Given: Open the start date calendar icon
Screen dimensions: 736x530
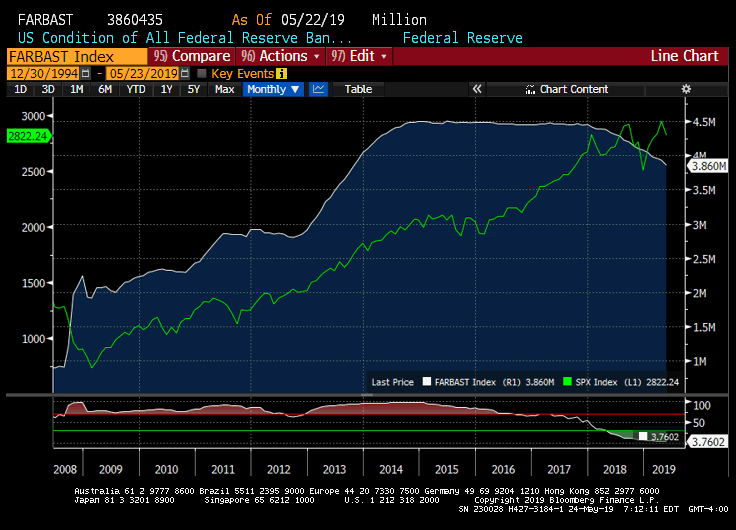Looking at the screenshot, I should pos(85,73).
